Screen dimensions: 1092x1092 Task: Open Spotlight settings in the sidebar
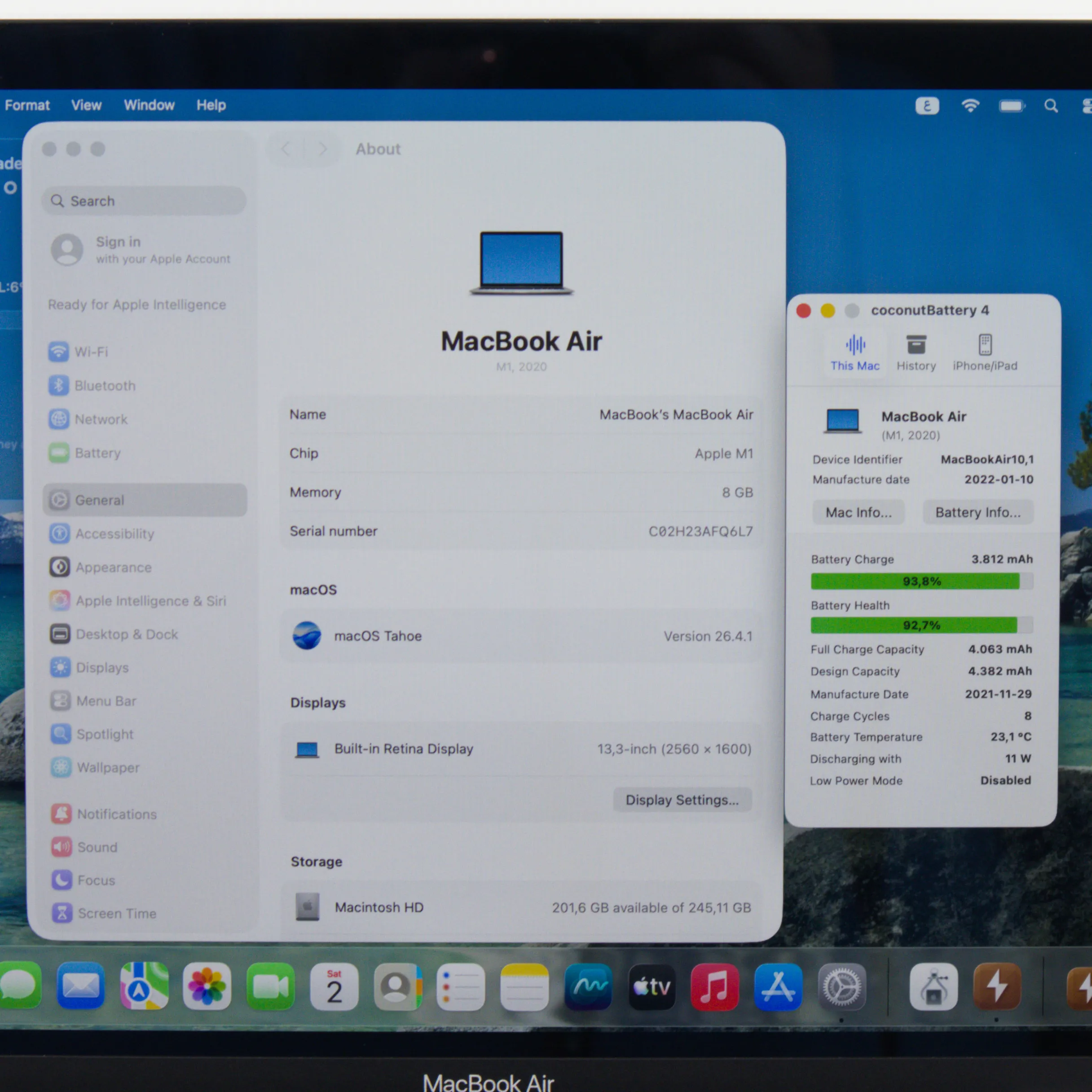[92, 734]
